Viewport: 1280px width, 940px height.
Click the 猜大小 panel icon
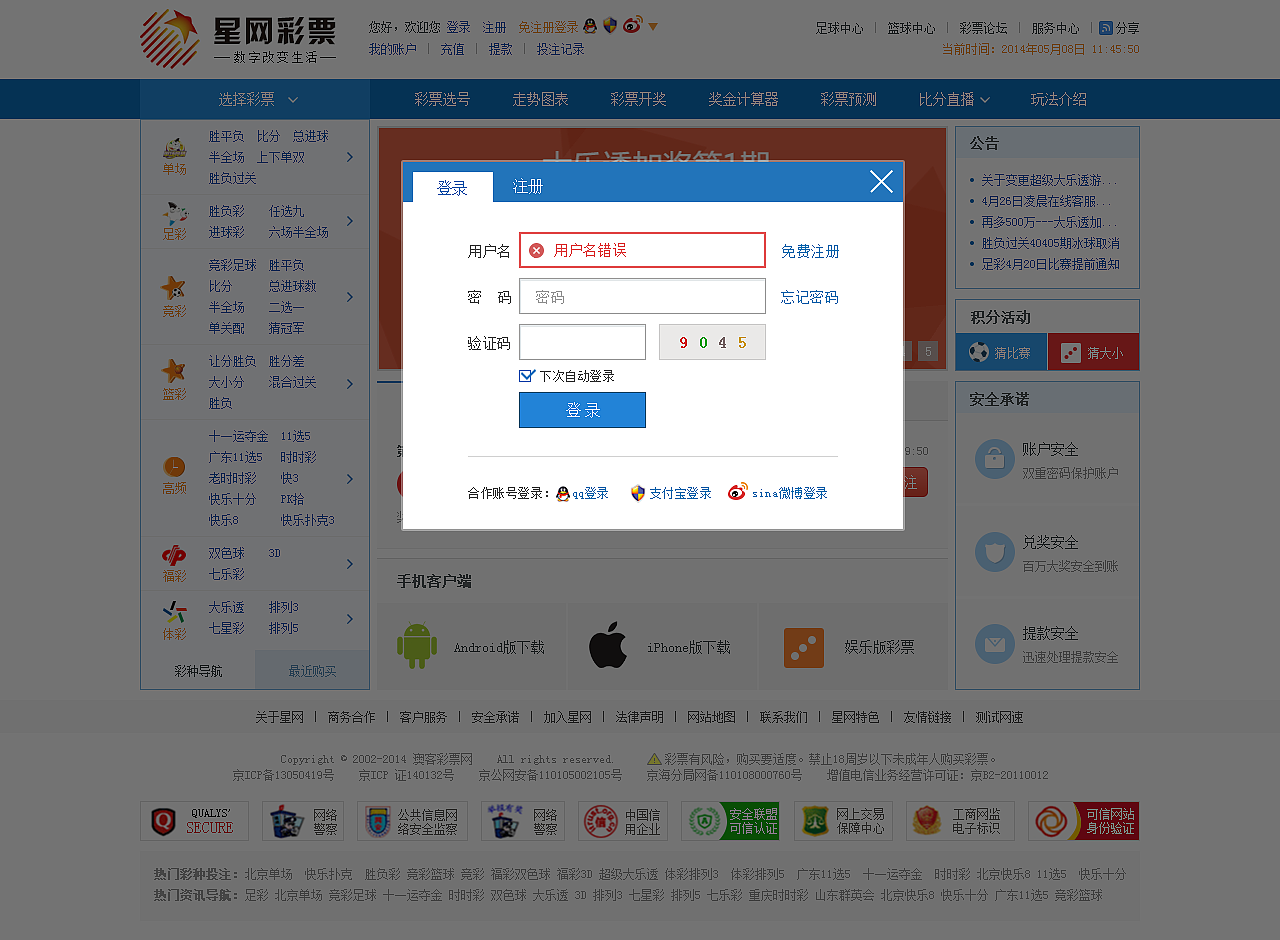click(1072, 352)
